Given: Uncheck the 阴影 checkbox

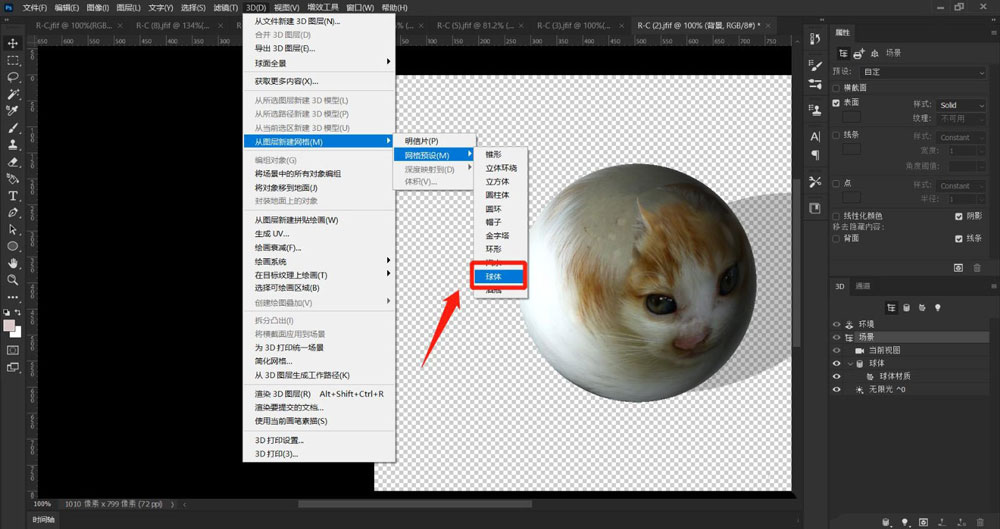Looking at the screenshot, I should tap(959, 216).
